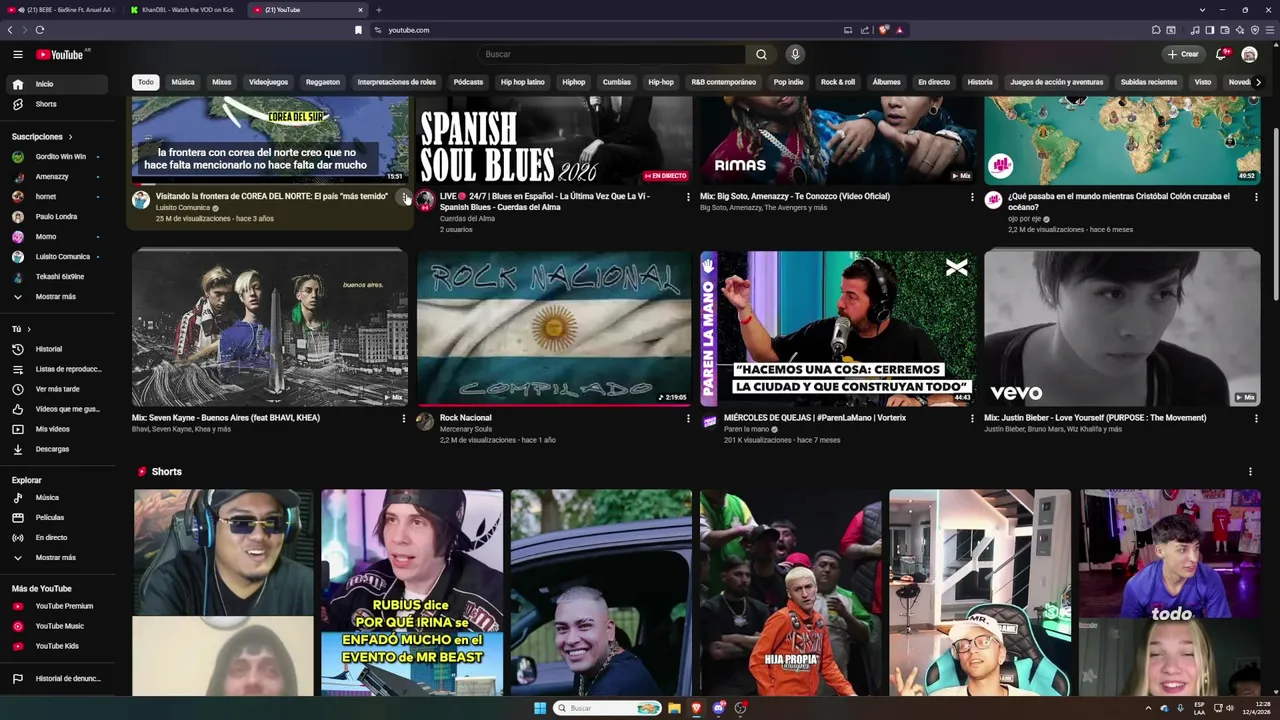Select the Reggaeton filter chip
The height and width of the screenshot is (720, 1280).
322,82
